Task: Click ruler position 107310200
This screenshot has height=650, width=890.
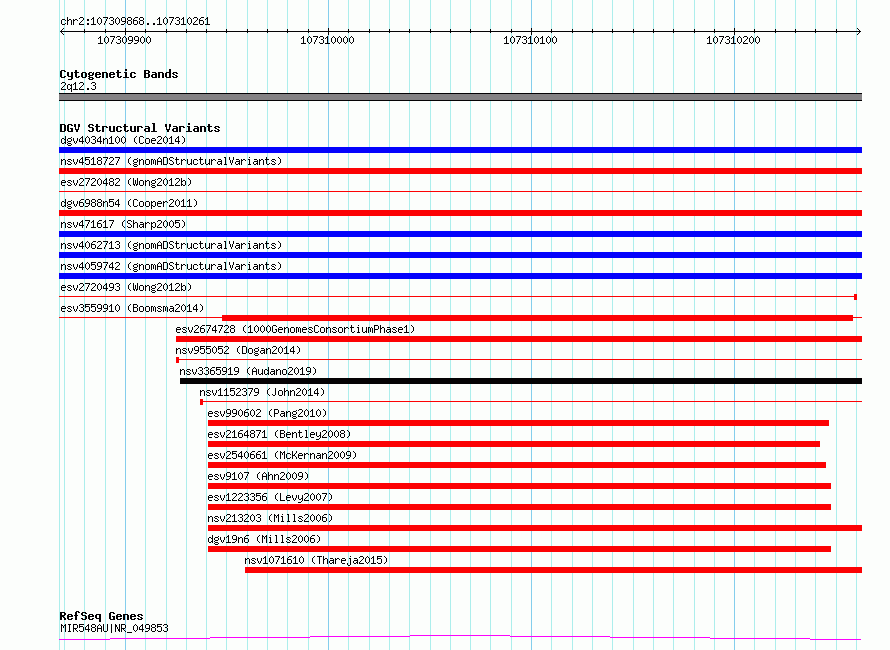Action: (x=733, y=40)
